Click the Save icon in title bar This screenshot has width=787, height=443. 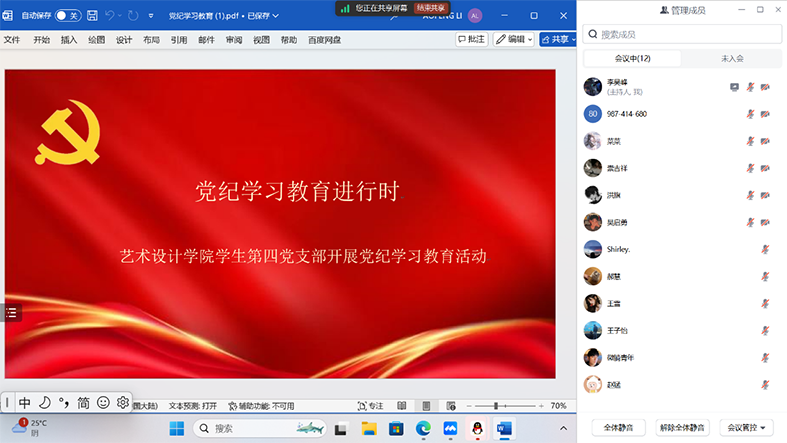pyautogui.click(x=92, y=16)
